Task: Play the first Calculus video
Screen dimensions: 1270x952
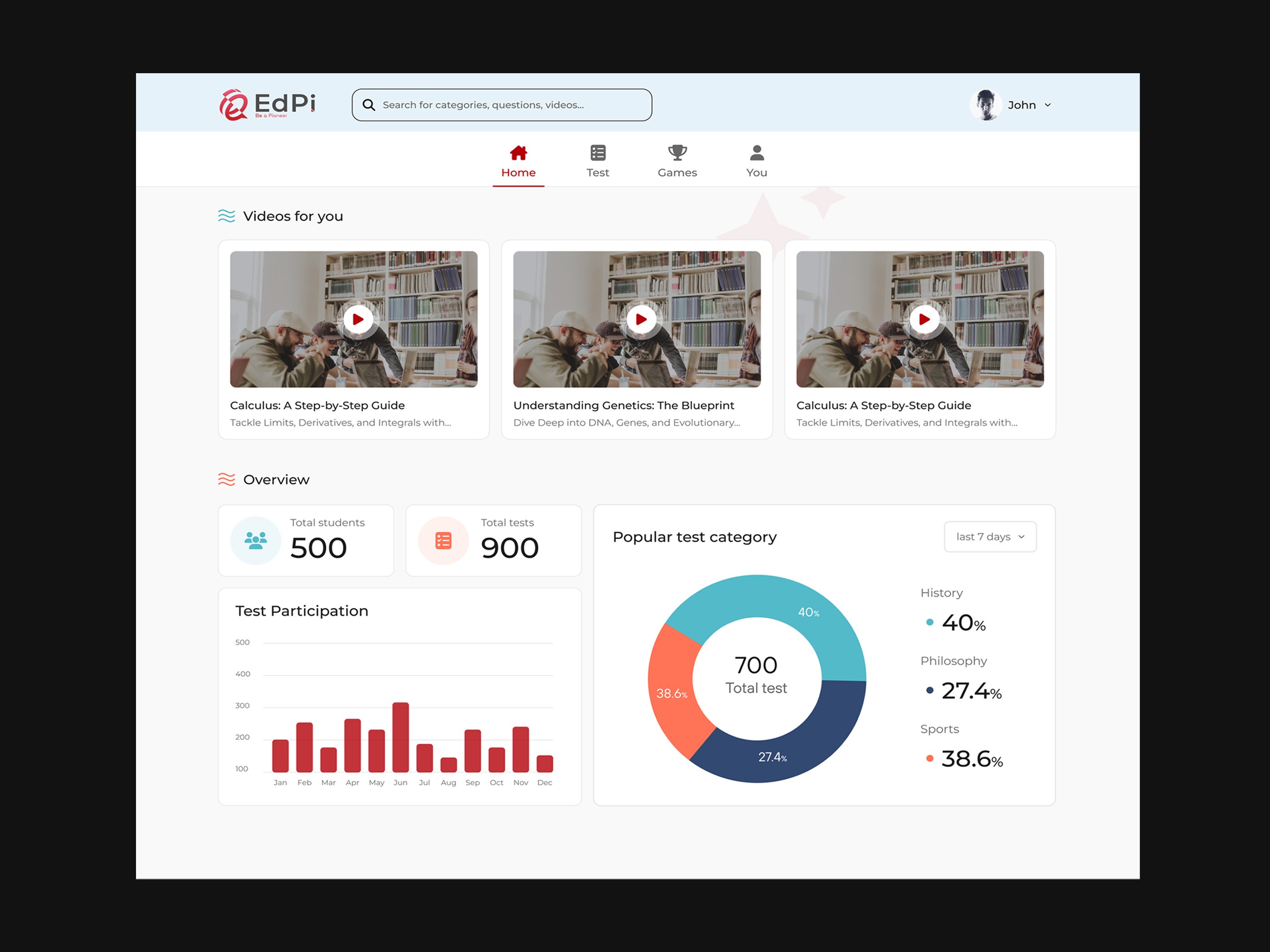Action: 358,319
